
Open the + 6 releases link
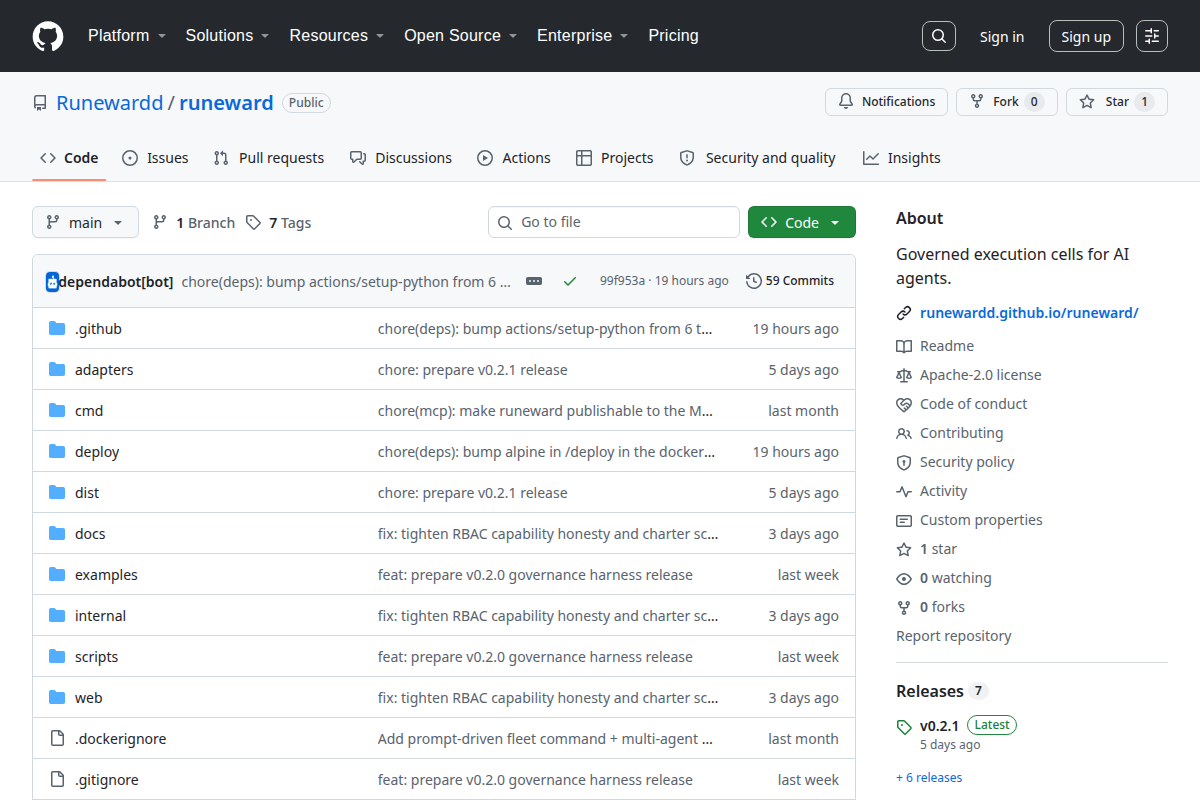tap(929, 777)
